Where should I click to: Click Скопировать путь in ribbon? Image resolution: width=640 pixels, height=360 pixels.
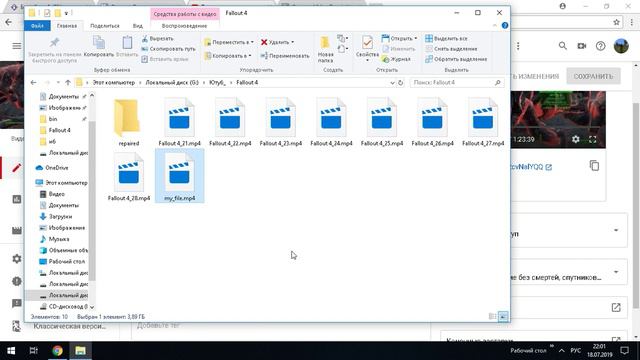pyautogui.click(x=168, y=49)
